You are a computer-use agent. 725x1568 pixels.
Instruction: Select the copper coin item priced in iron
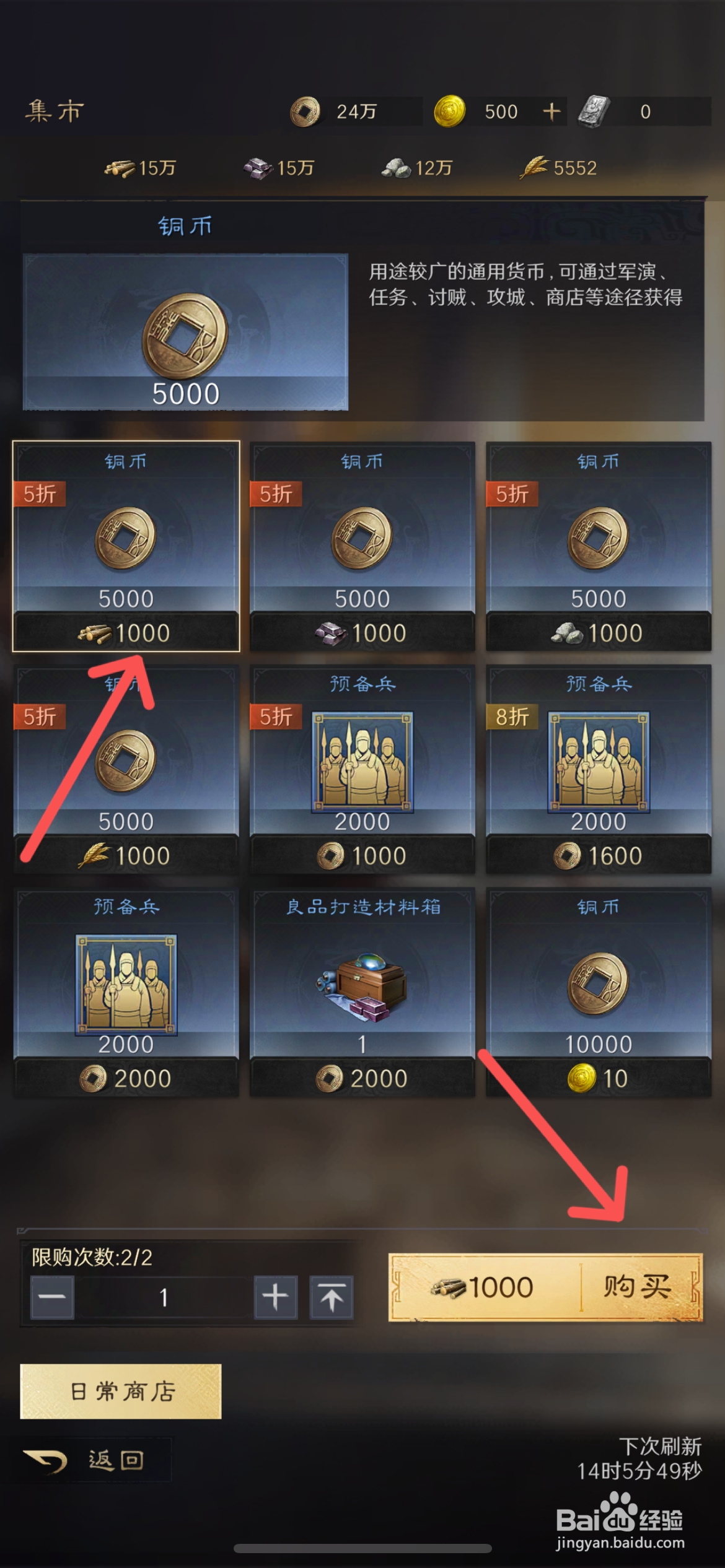(362, 546)
